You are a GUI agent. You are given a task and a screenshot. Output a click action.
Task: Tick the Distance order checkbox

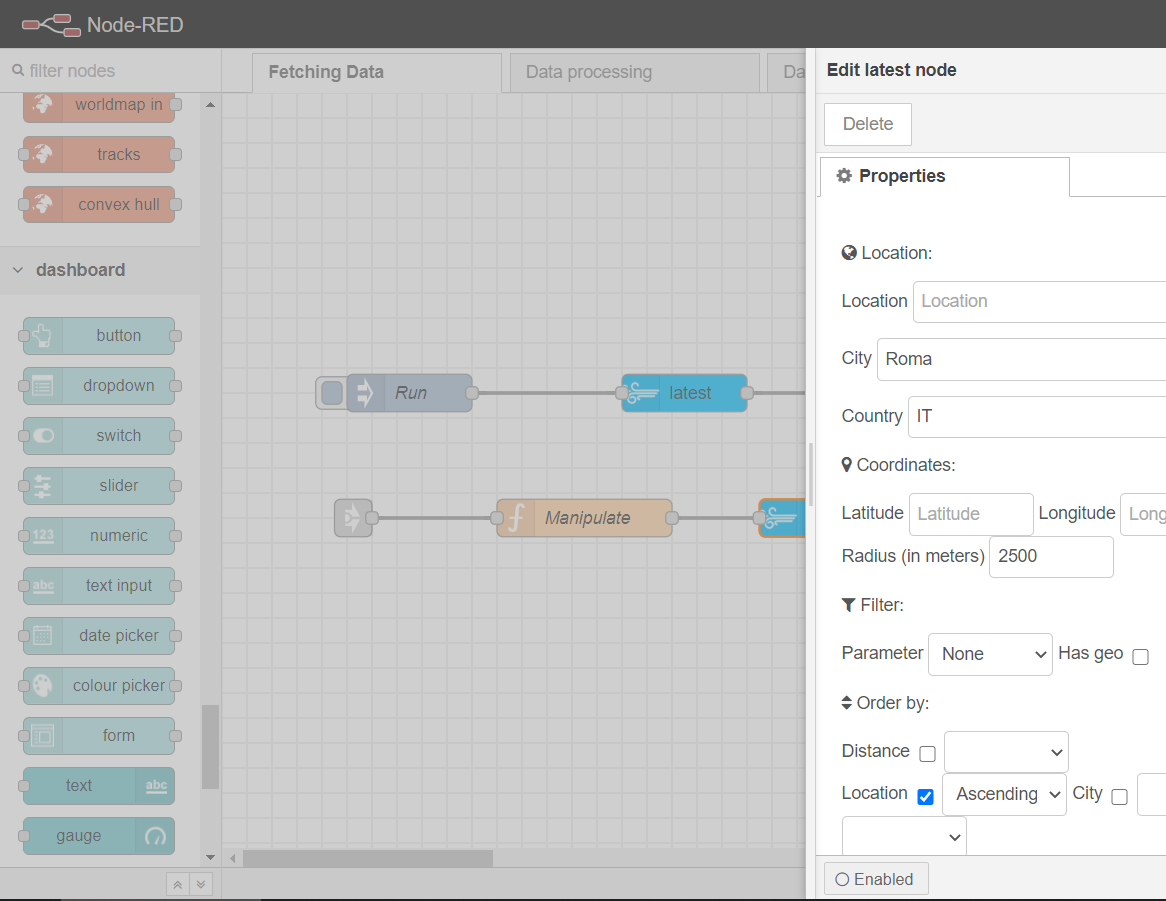point(928,754)
